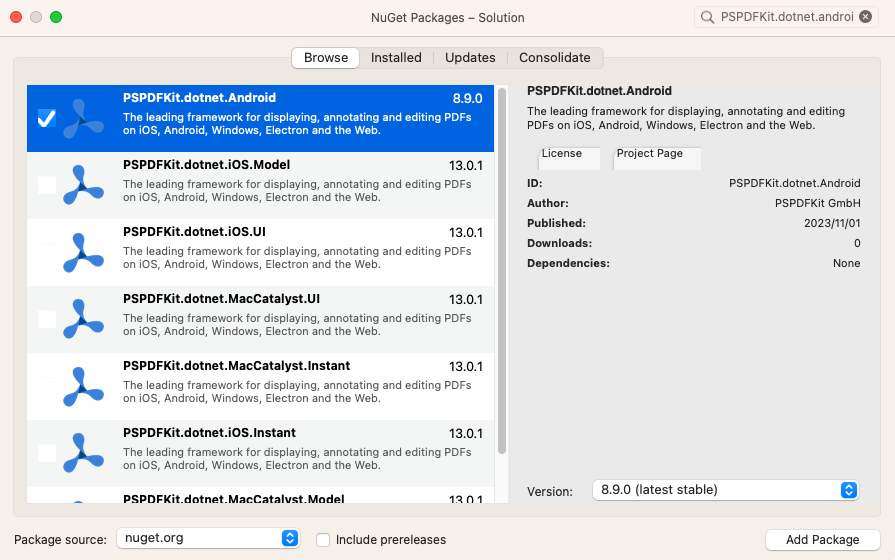The width and height of the screenshot is (895, 560).
Task: Click the ID value PSPDFKit.dotnet.Android
Action: (x=795, y=183)
